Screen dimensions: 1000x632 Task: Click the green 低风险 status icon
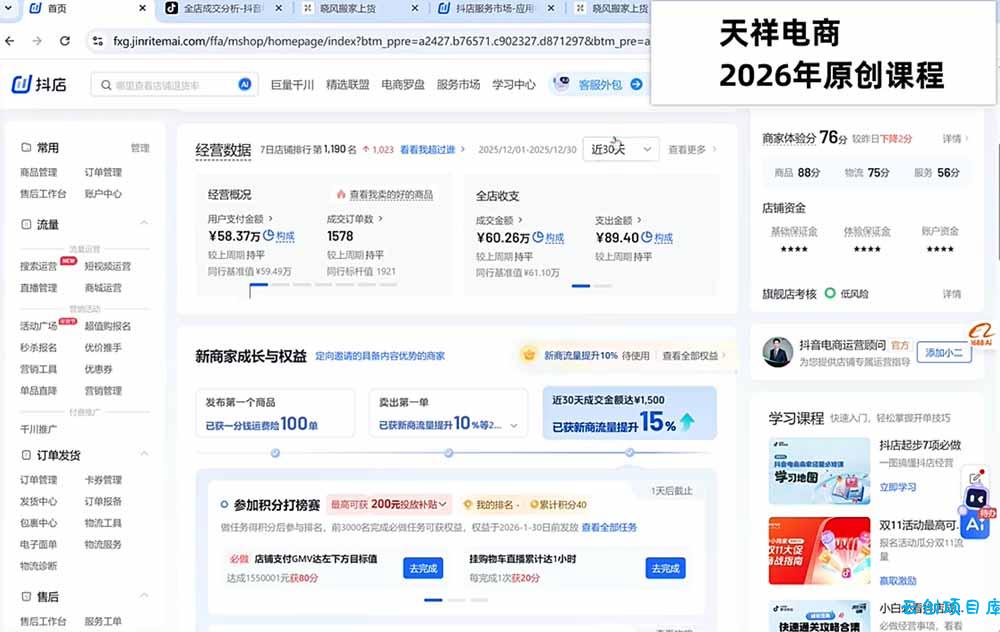(830, 293)
